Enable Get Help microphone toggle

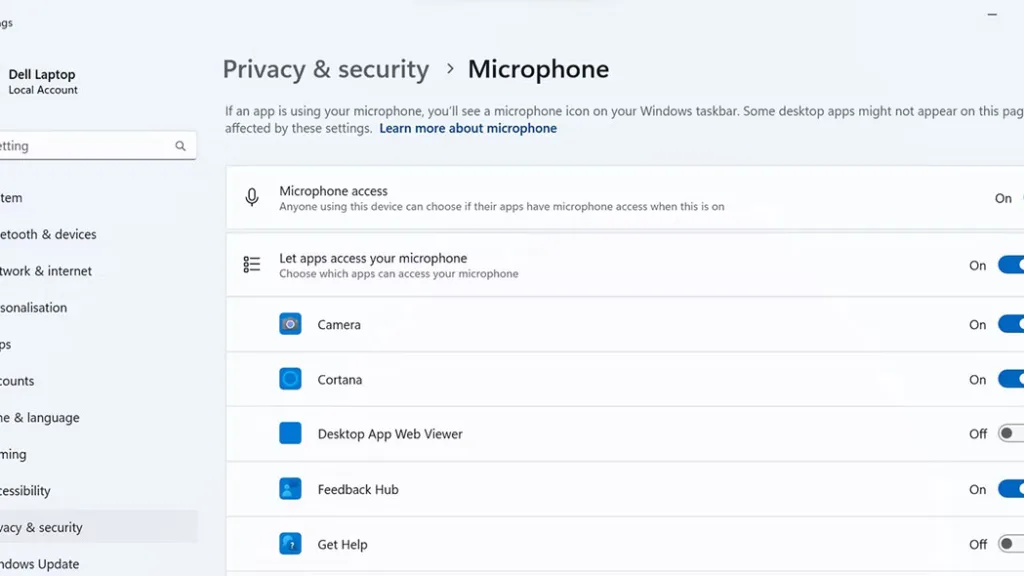tap(1011, 544)
